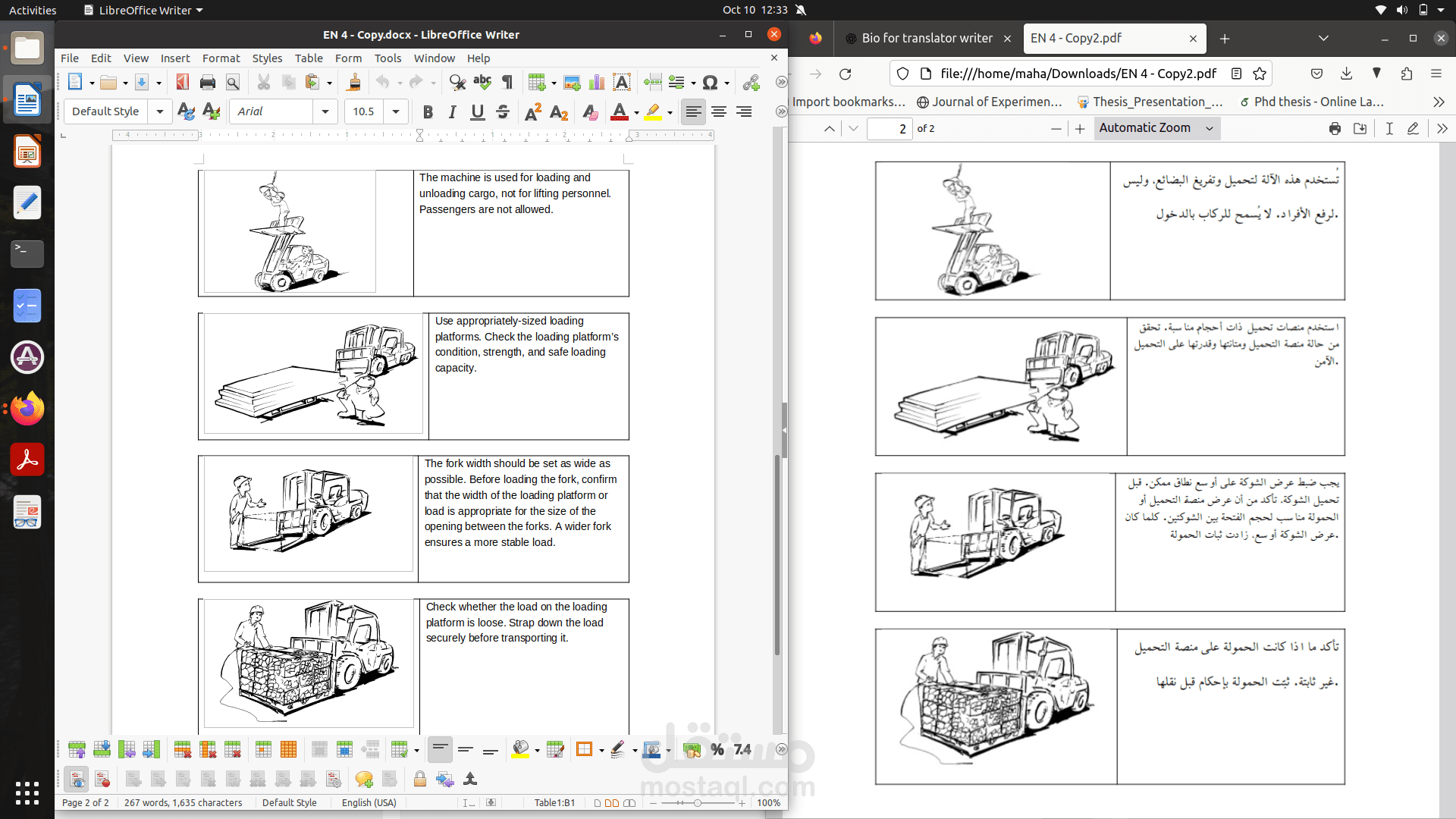The height and width of the screenshot is (819, 1456).
Task: Switch to Bio for translator writer tab
Action: tap(927, 39)
